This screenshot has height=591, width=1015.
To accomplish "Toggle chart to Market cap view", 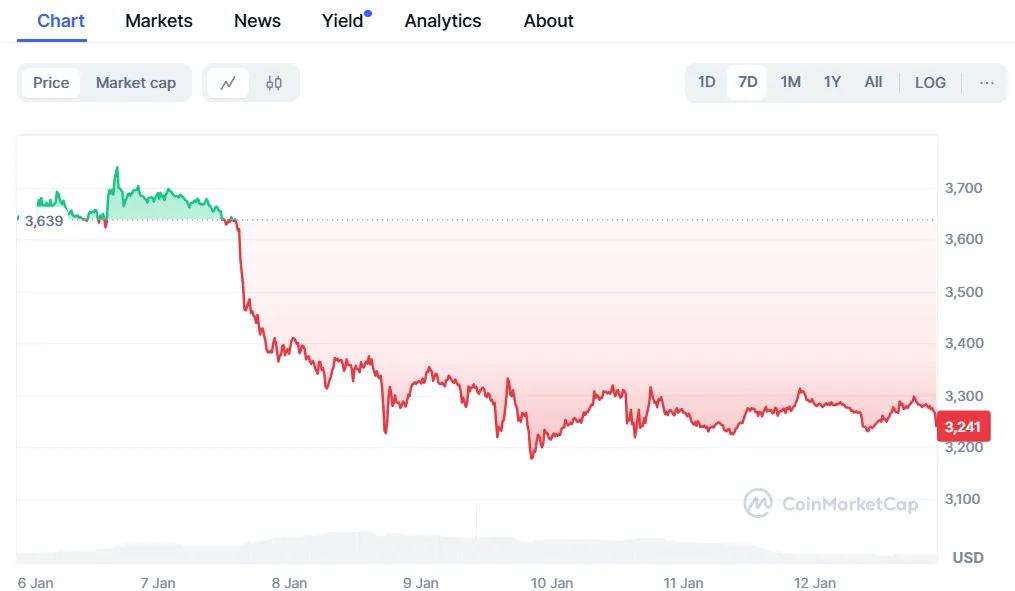I will click(136, 83).
